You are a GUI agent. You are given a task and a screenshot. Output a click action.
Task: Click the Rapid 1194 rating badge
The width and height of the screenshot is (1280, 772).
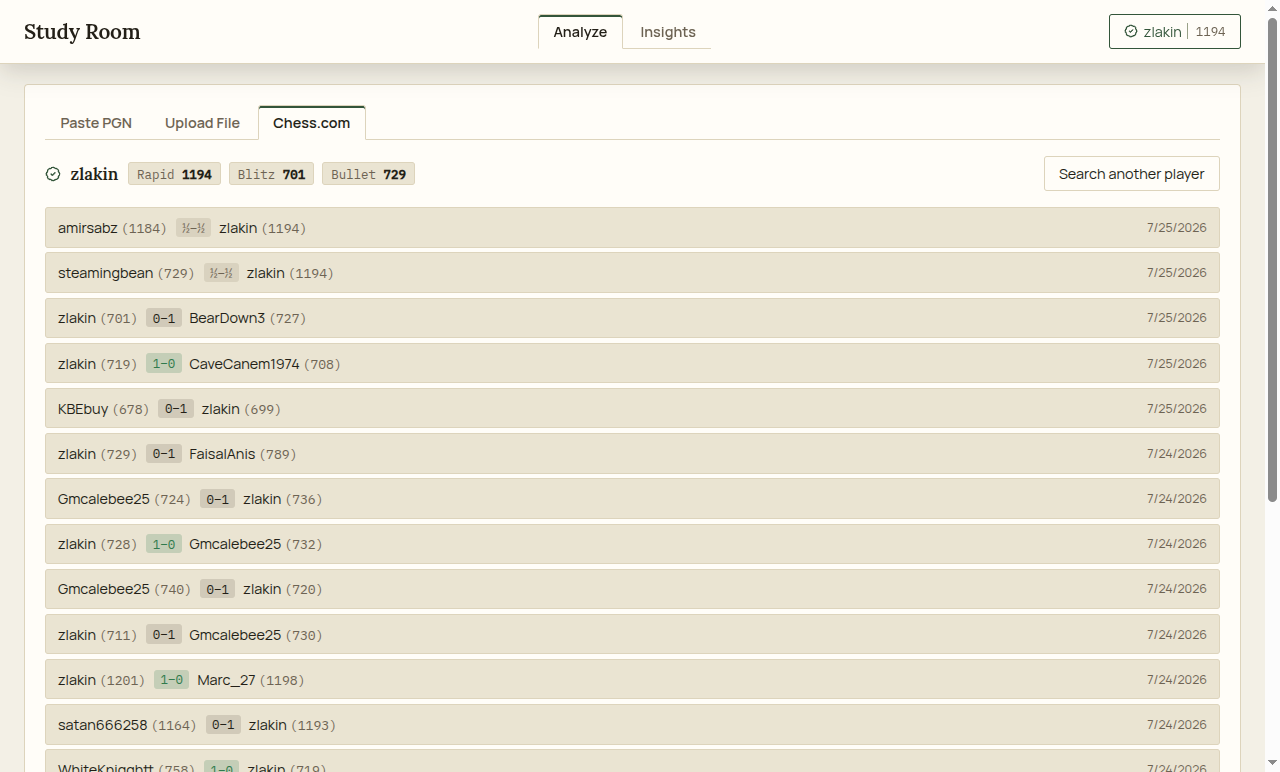tap(174, 174)
